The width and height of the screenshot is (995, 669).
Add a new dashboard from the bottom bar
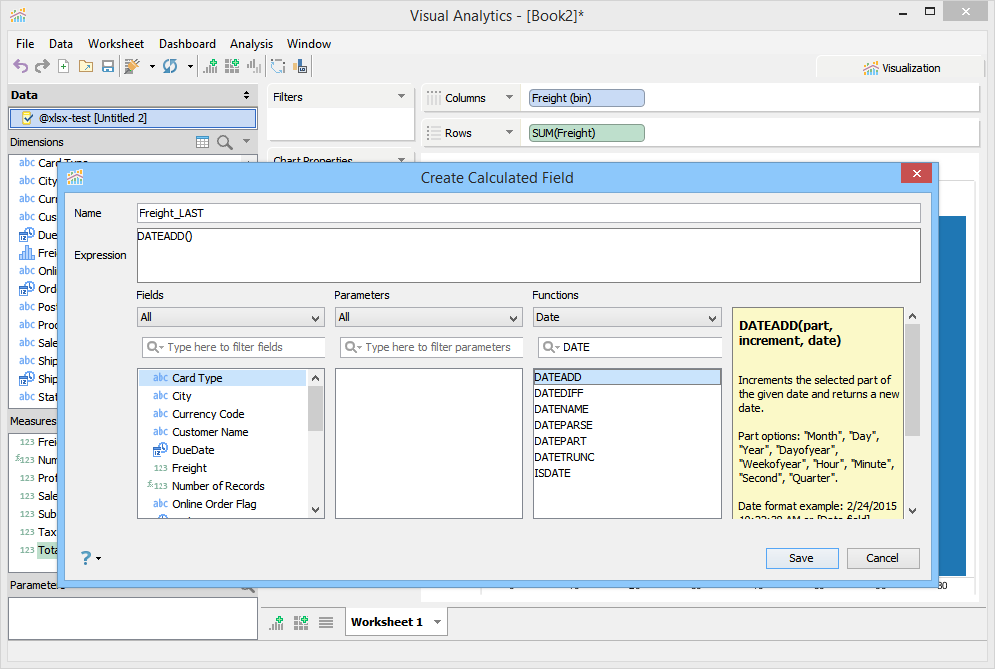[x=301, y=623]
